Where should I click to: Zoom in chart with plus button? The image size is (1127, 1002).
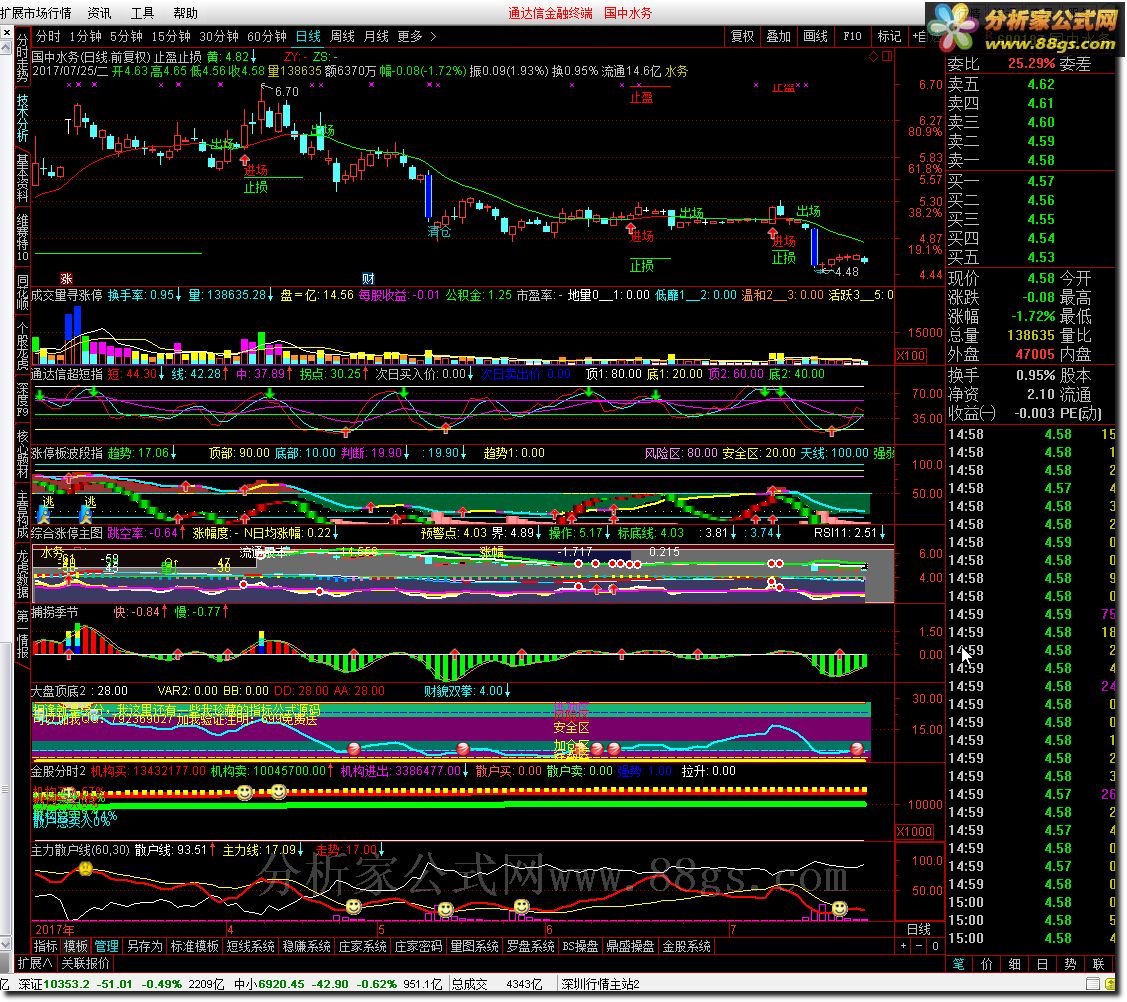903,946
